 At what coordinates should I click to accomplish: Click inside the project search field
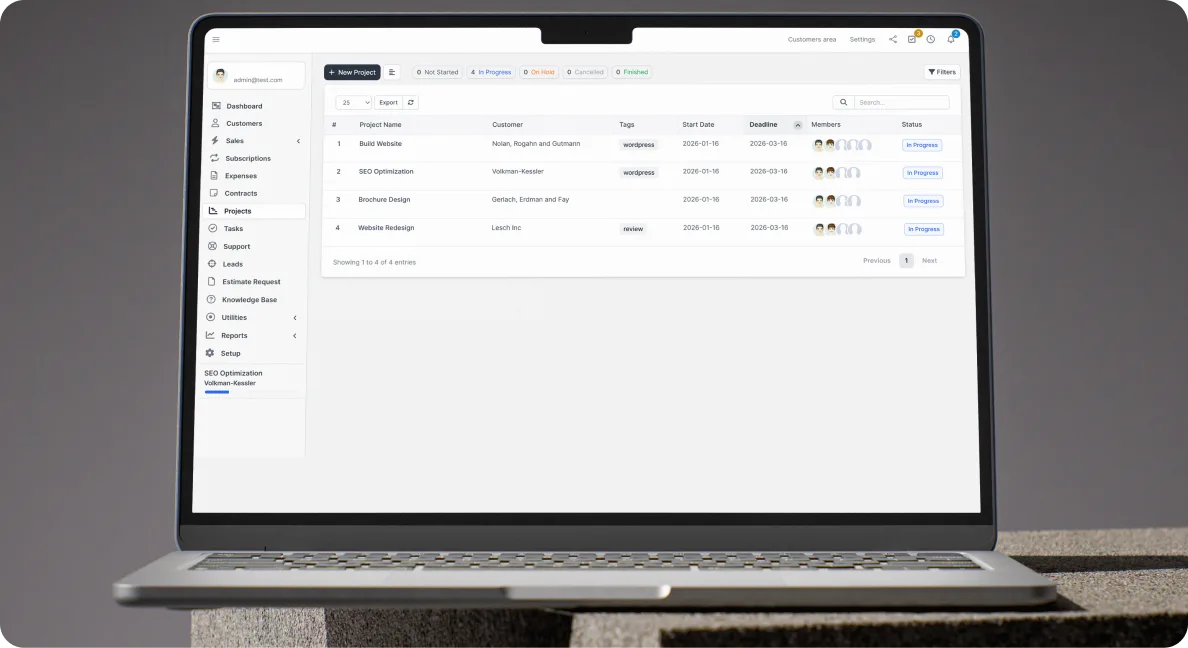tap(900, 102)
